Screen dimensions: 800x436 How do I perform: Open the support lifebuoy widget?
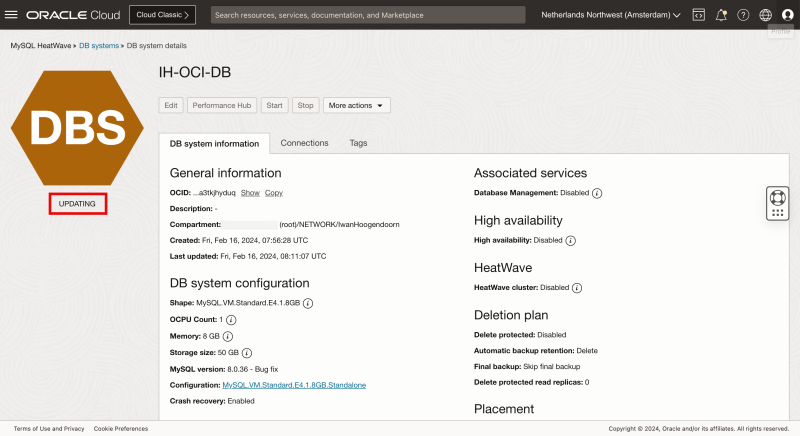click(778, 203)
